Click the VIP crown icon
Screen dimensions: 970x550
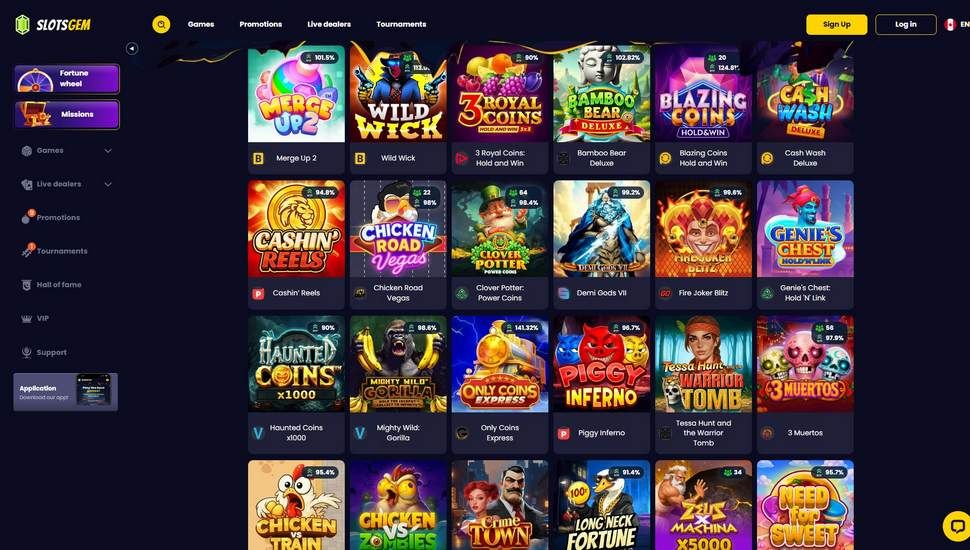click(x=27, y=319)
